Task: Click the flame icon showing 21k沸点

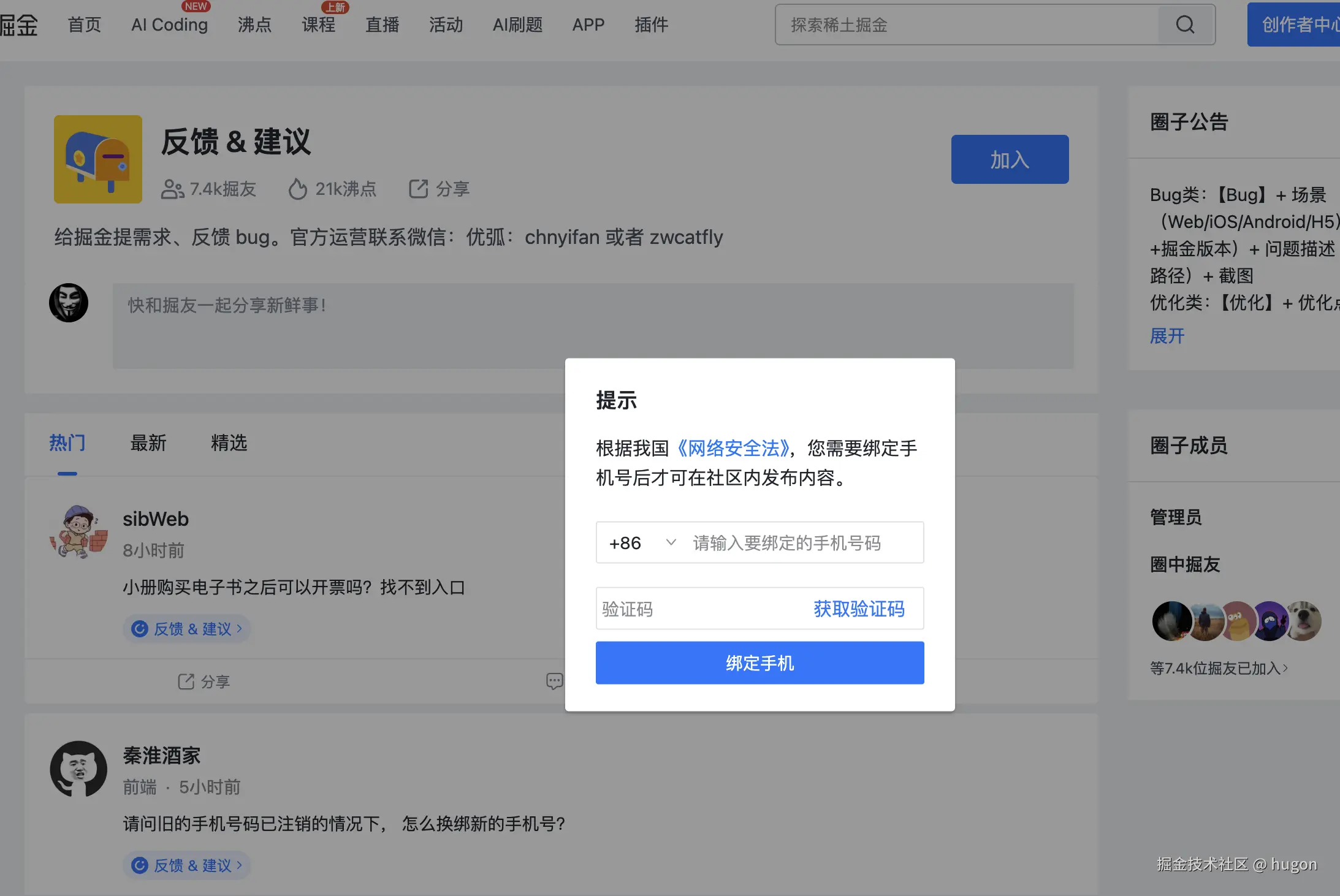Action: pyautogui.click(x=298, y=189)
